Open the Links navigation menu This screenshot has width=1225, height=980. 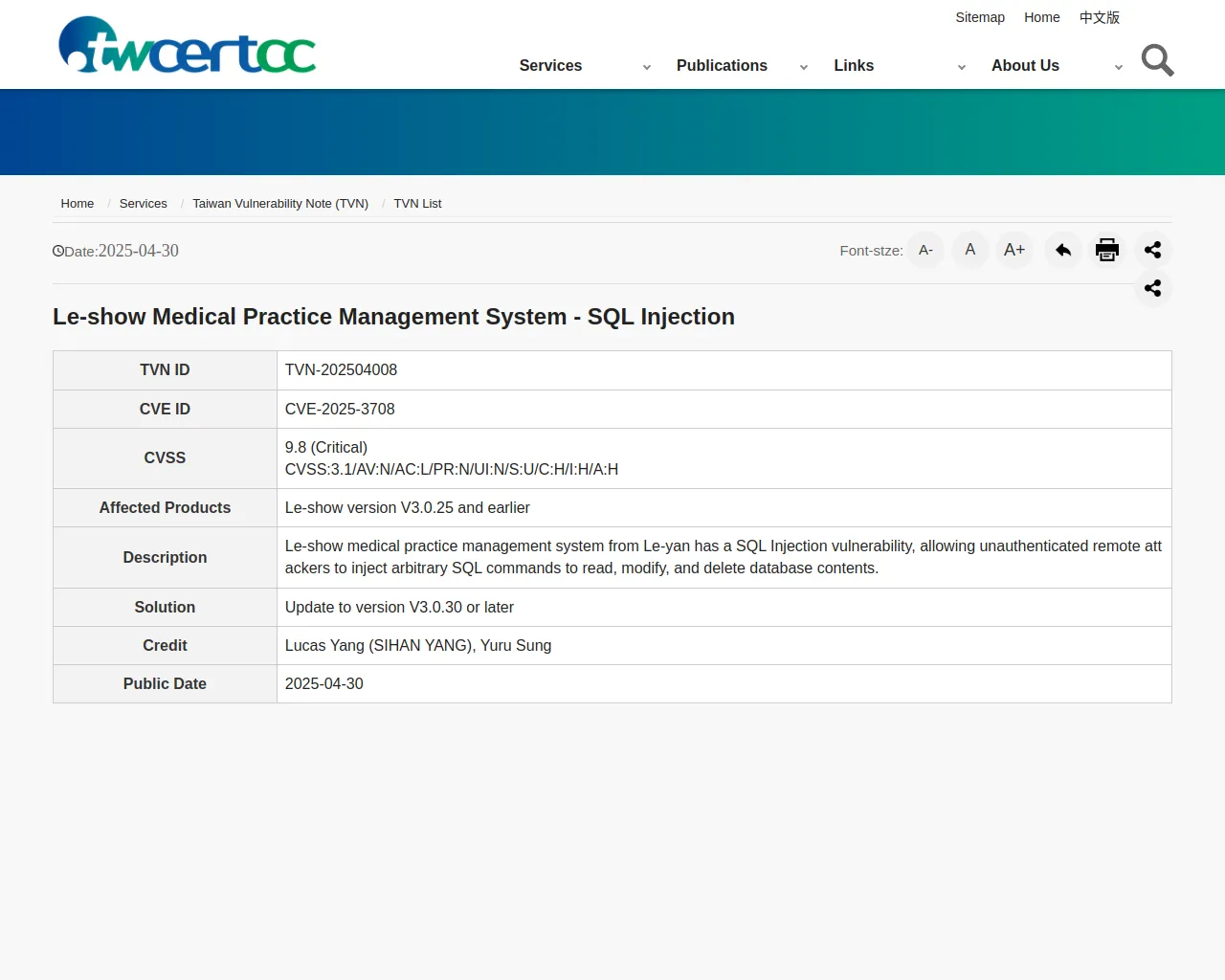[854, 66]
